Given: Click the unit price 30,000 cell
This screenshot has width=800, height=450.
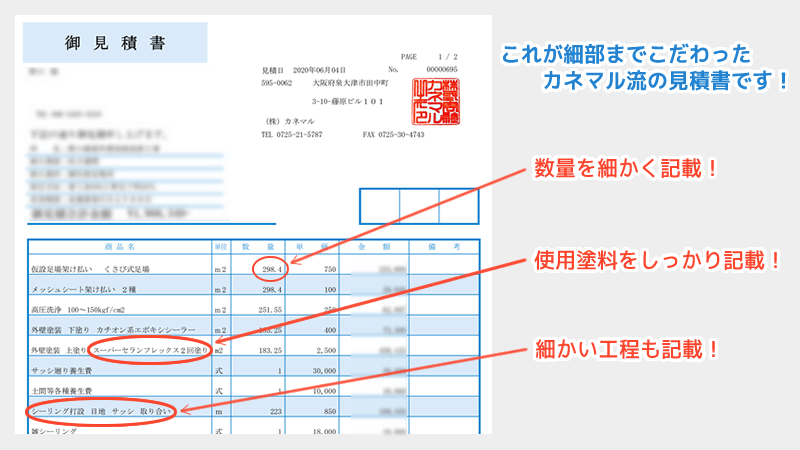Looking at the screenshot, I should pos(320,370).
